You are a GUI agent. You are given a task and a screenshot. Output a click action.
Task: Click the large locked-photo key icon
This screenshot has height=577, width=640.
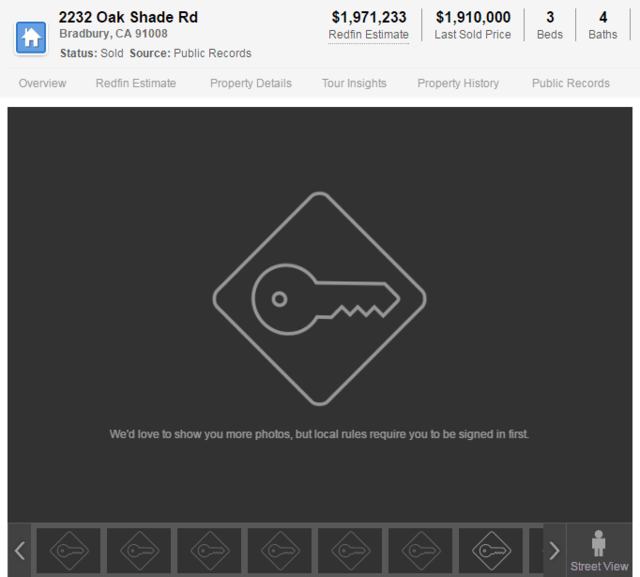tap(320, 299)
